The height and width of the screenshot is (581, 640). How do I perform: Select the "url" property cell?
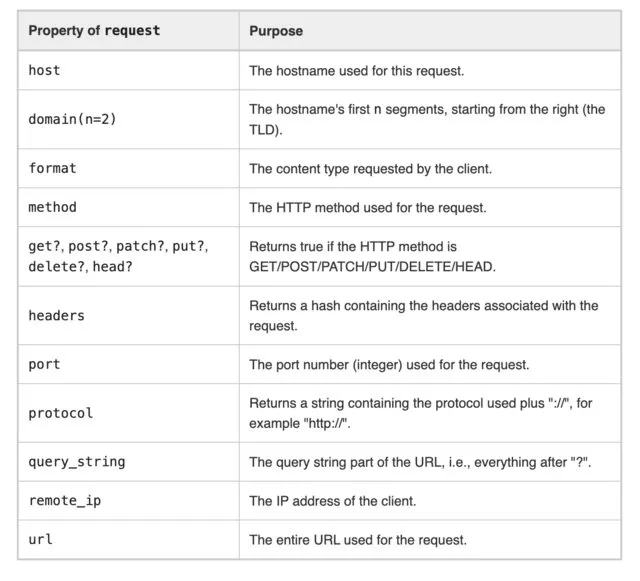coord(41,540)
